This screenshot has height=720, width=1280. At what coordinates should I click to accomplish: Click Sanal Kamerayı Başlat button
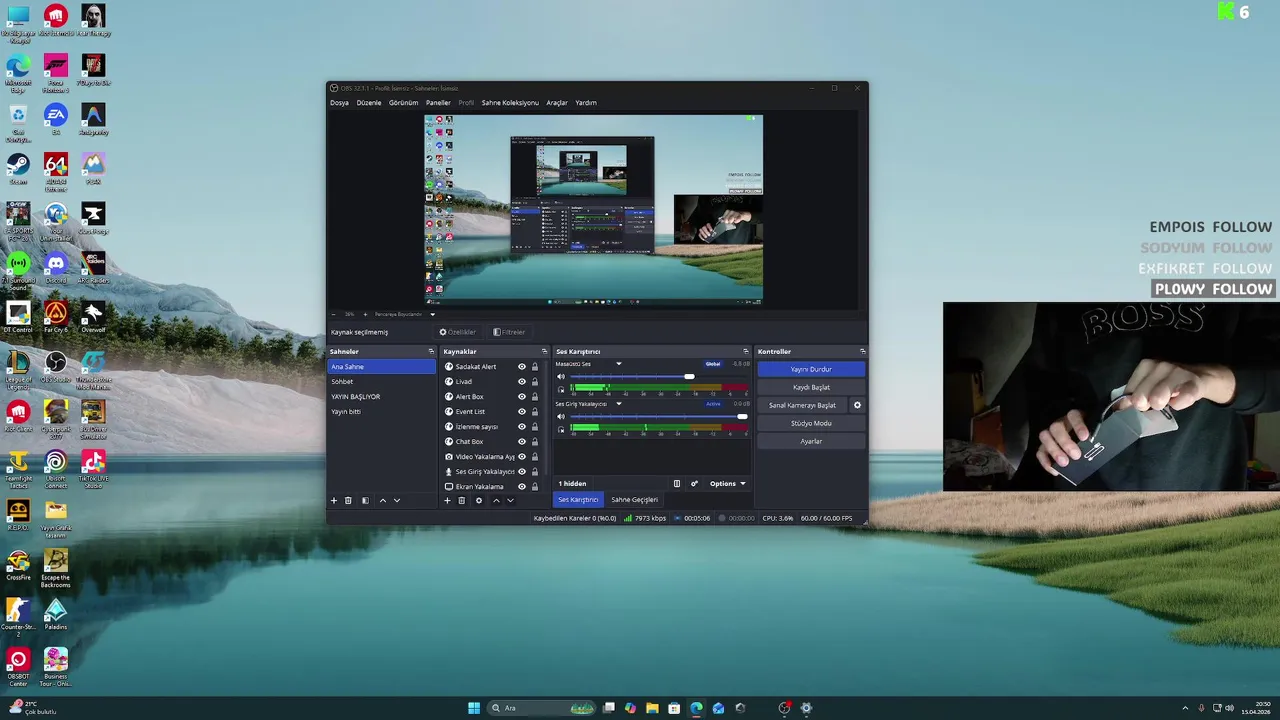(802, 405)
